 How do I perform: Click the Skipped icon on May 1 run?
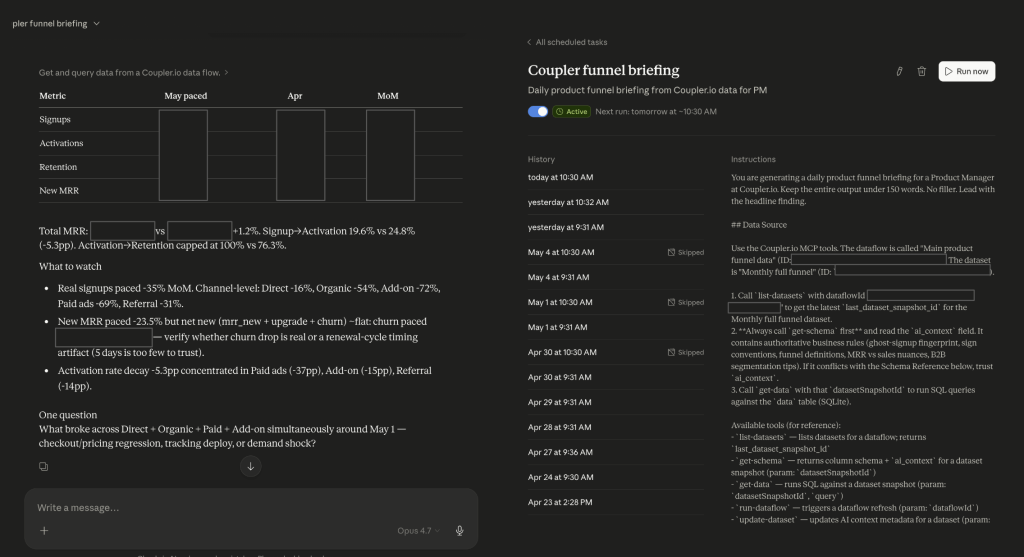tap(671, 302)
